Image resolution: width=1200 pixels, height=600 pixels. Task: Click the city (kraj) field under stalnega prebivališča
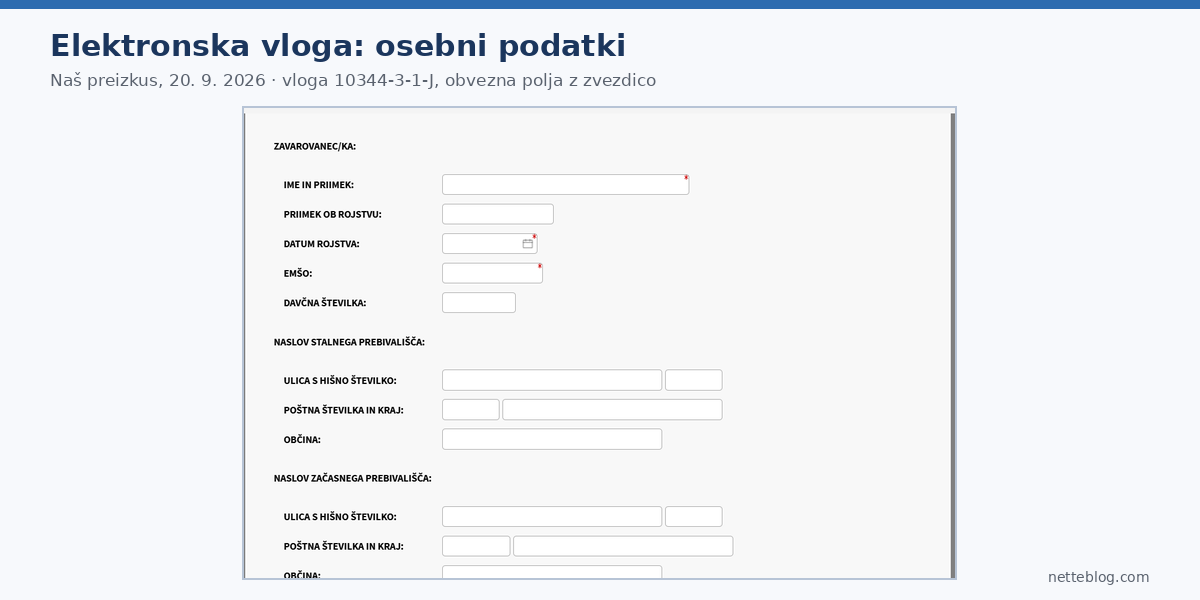612,410
